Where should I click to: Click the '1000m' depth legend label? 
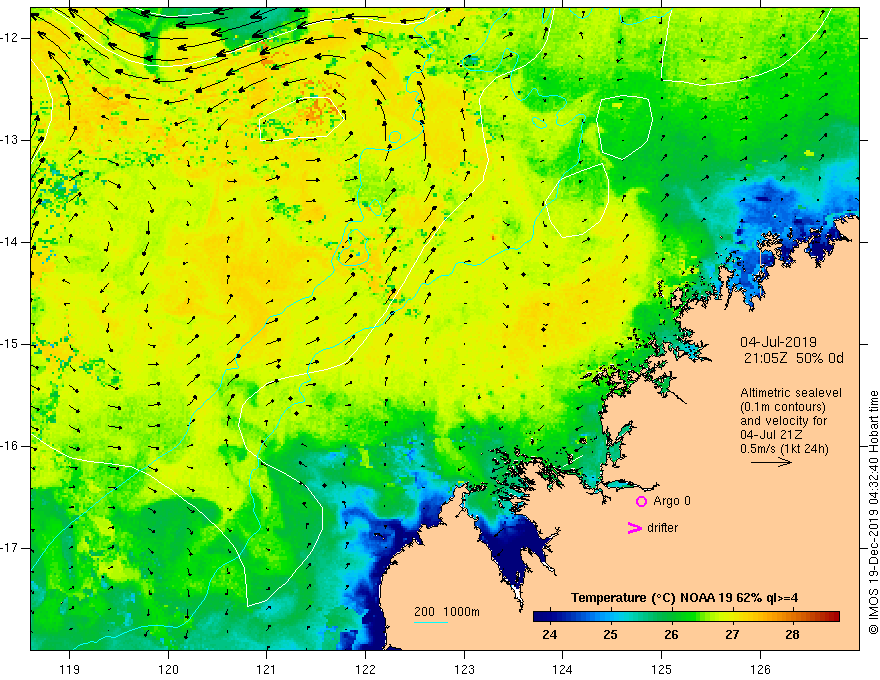461,612
